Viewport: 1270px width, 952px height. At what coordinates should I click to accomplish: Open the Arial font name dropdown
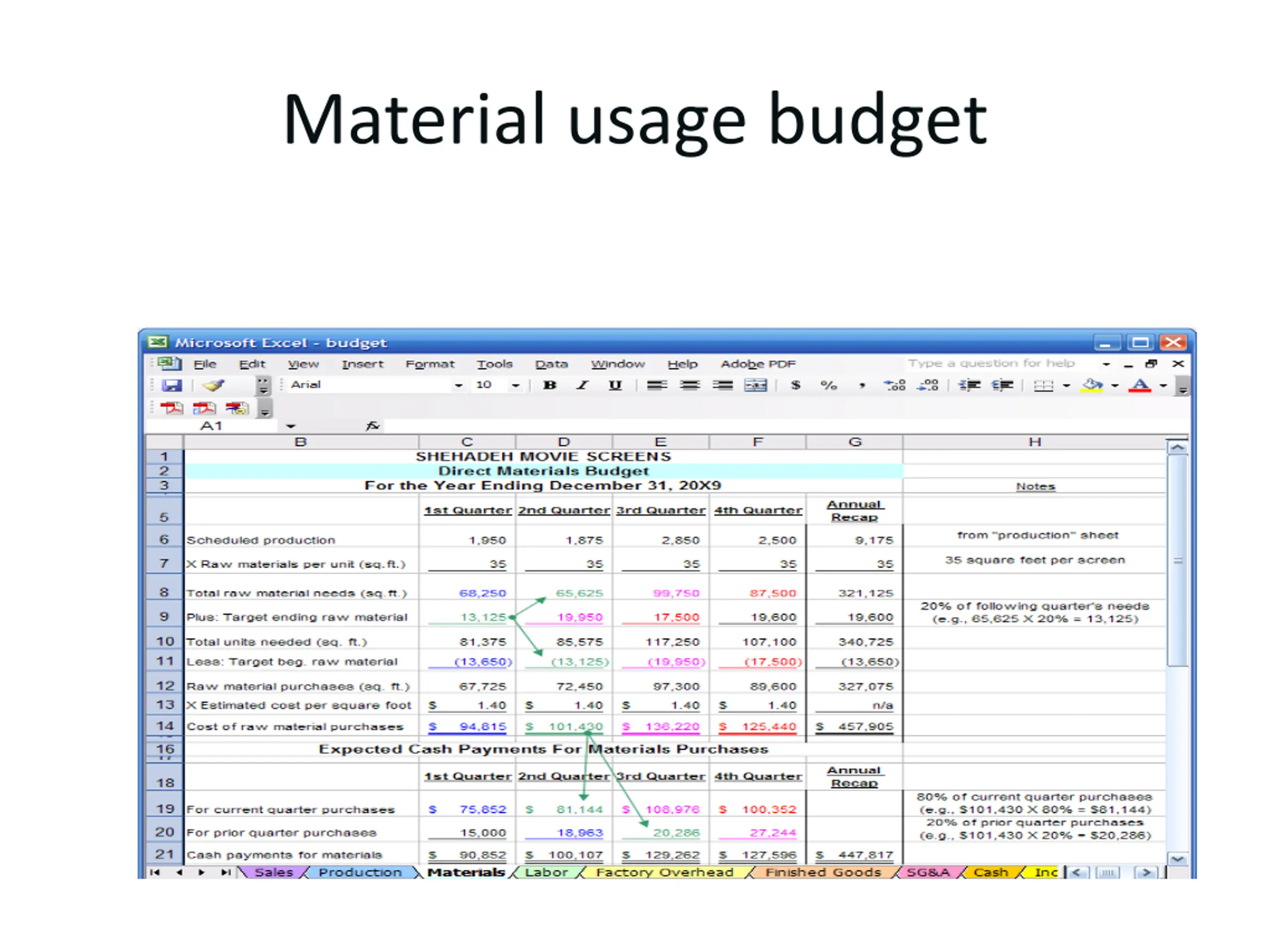click(x=458, y=386)
